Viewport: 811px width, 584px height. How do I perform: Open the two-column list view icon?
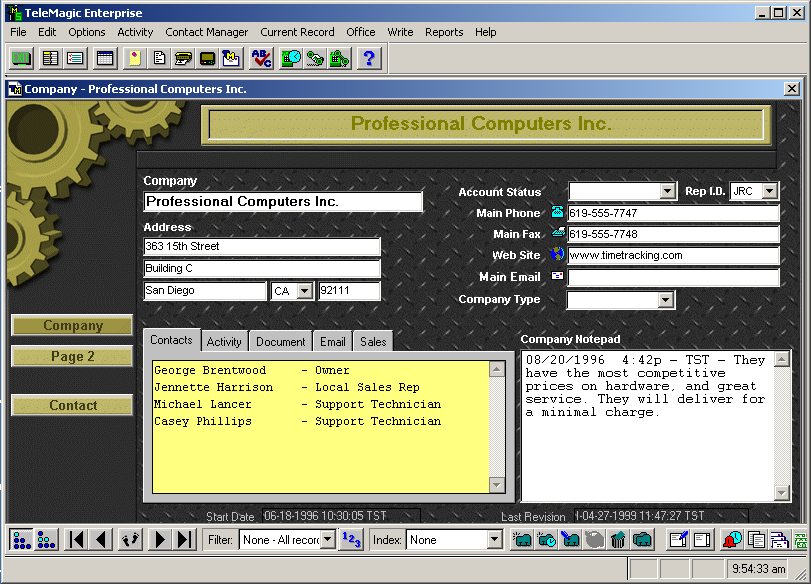(50, 58)
